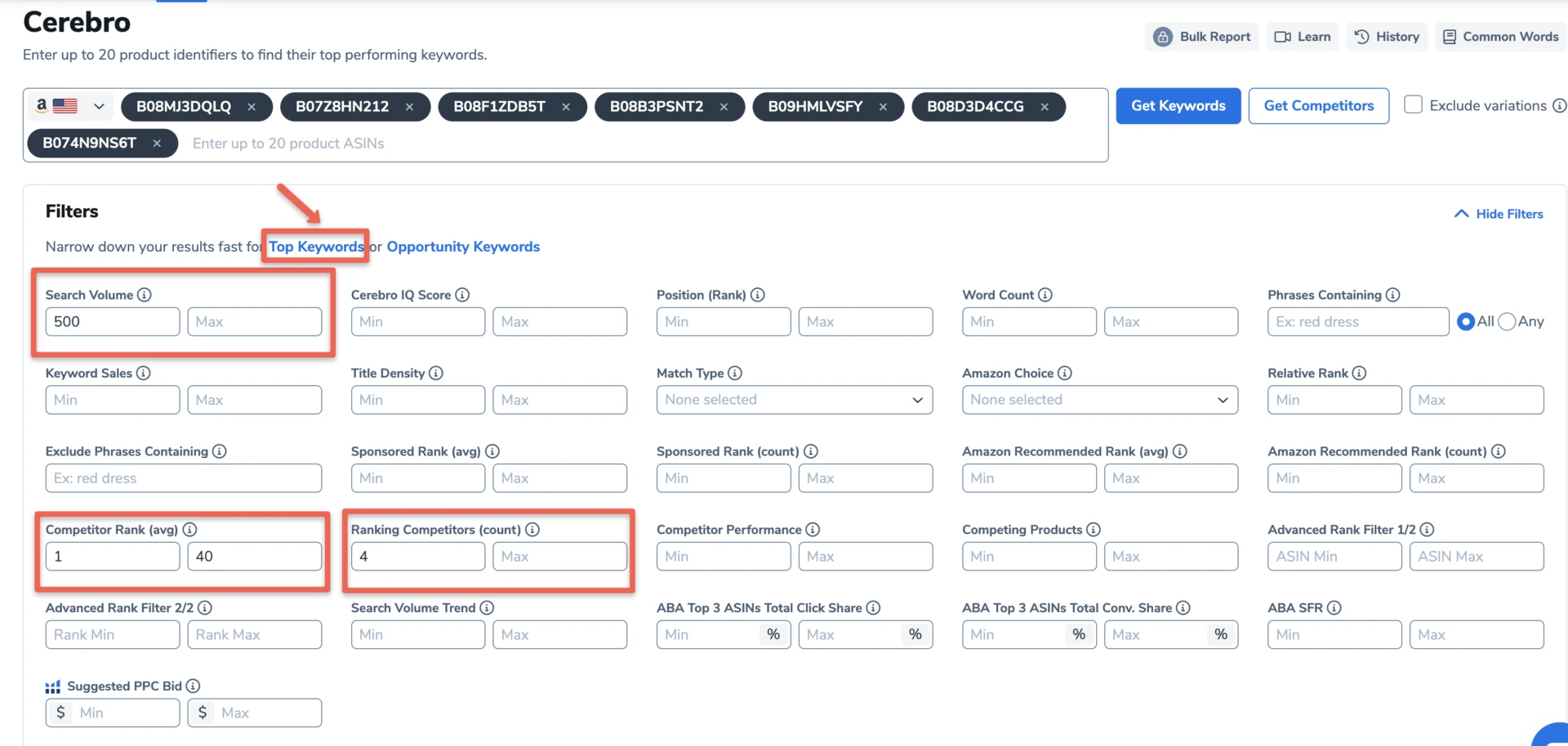Select the Top Keywords filter preset

pyautogui.click(x=315, y=246)
